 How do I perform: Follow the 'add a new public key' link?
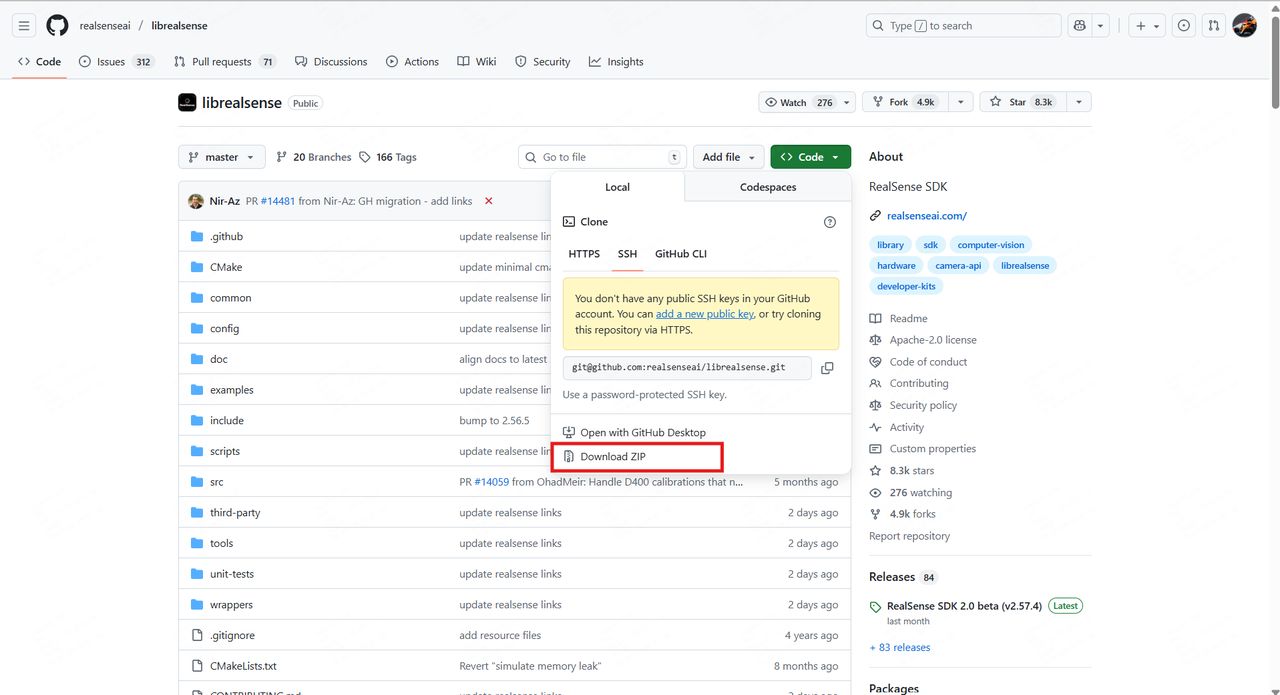[704, 314]
